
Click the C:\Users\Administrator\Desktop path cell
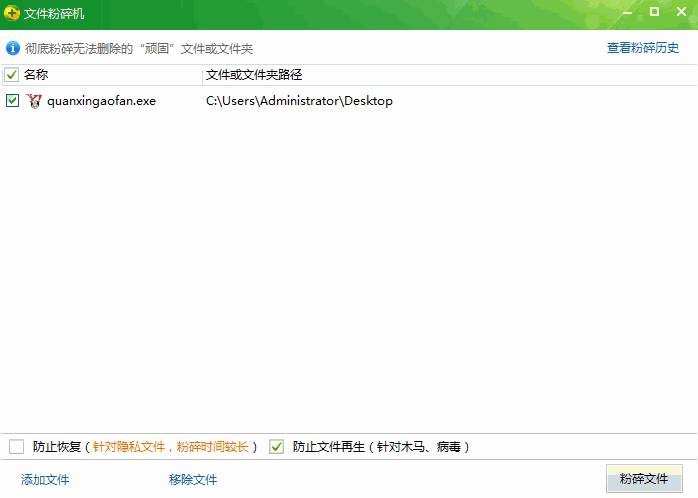(299, 101)
